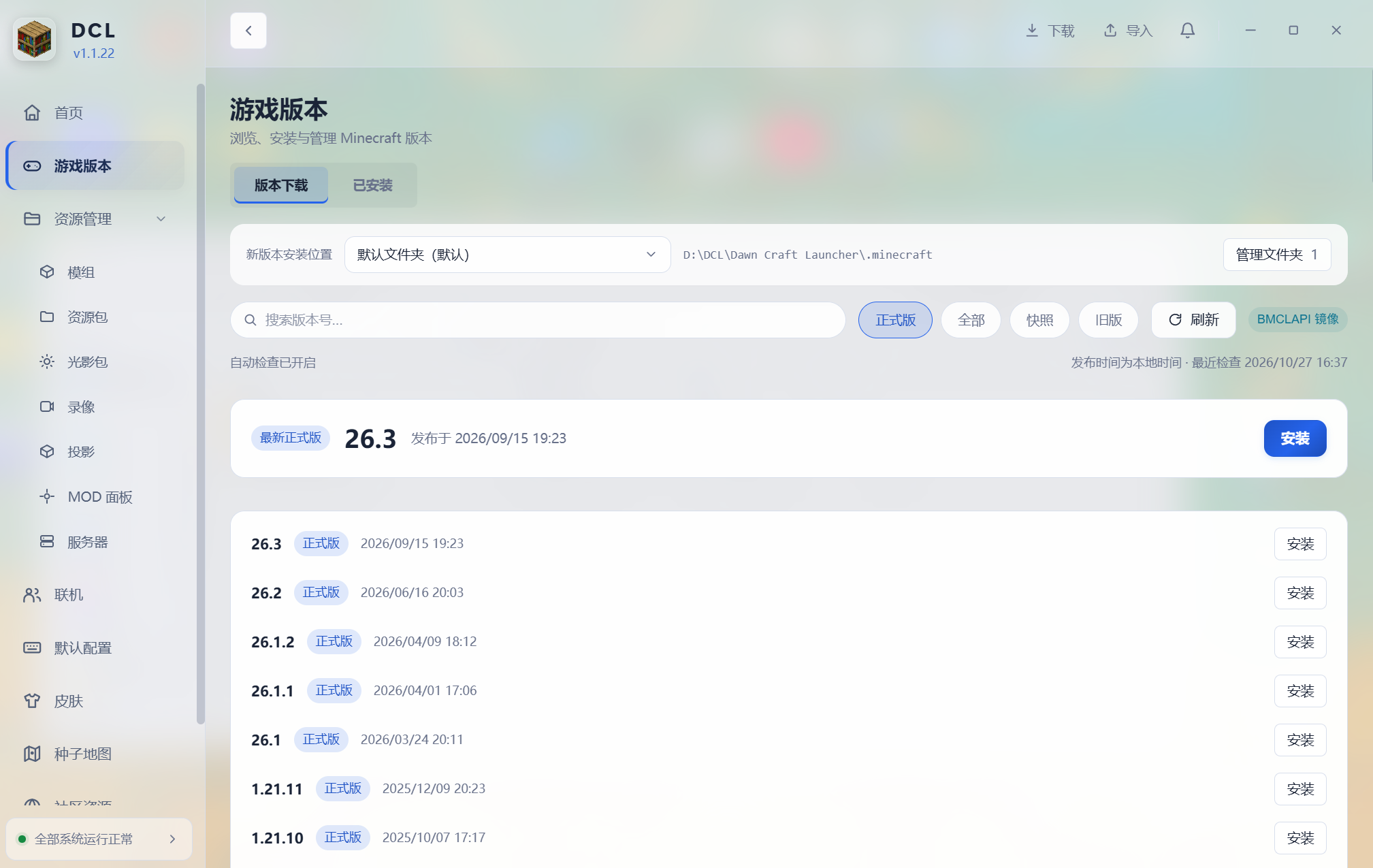The image size is (1373, 868).
Task: Switch to the 已安装 tab
Action: click(372, 185)
